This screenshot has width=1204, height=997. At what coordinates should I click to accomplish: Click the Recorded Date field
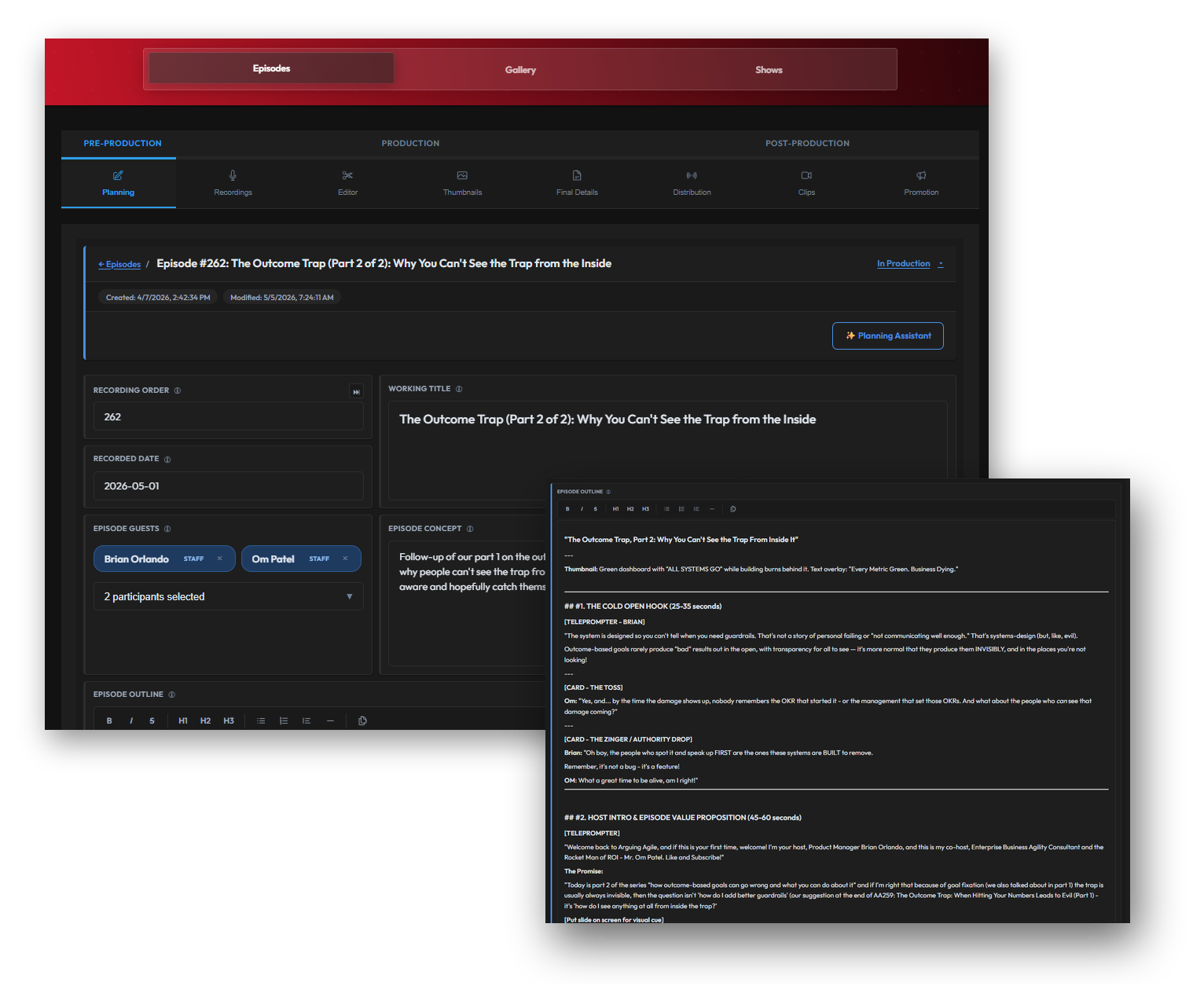coord(228,486)
